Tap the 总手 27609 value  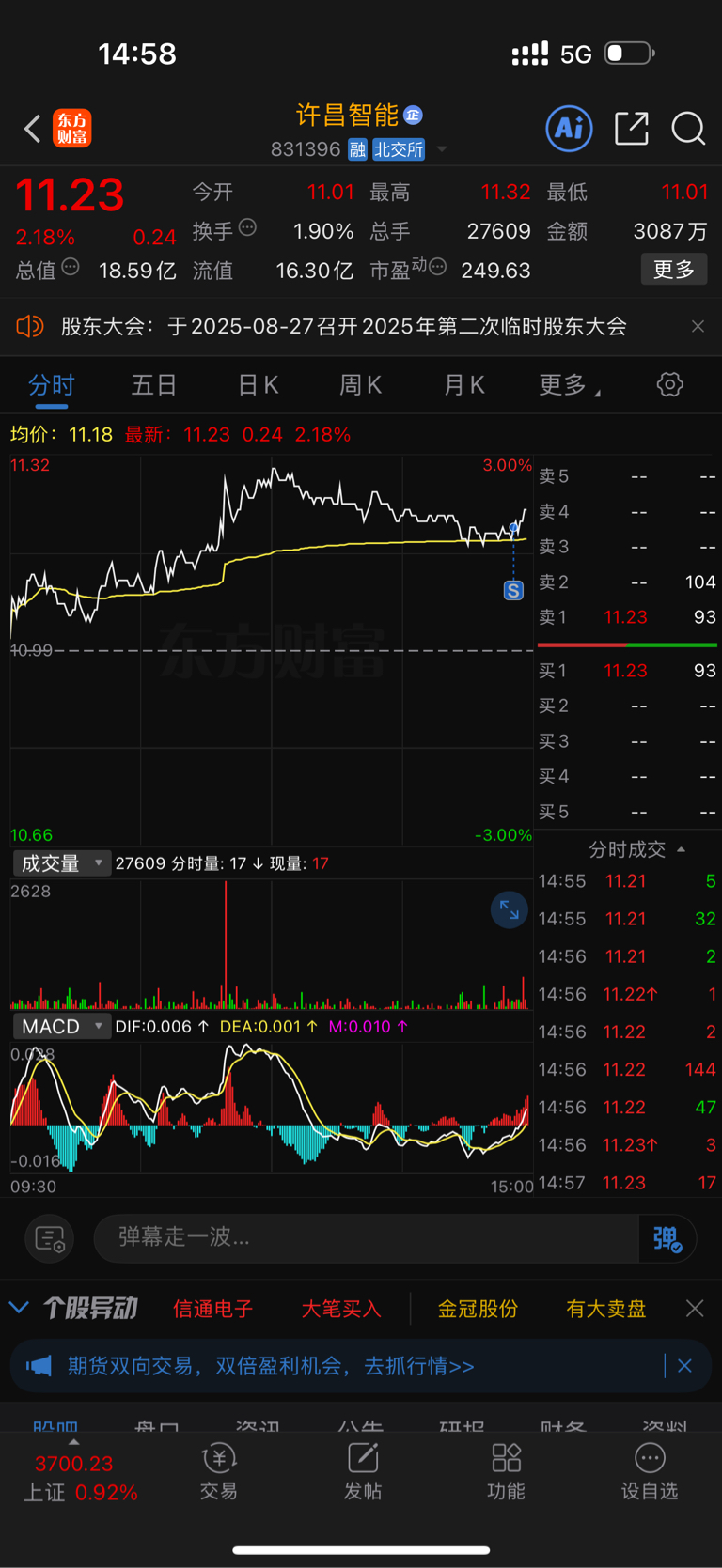tap(498, 231)
